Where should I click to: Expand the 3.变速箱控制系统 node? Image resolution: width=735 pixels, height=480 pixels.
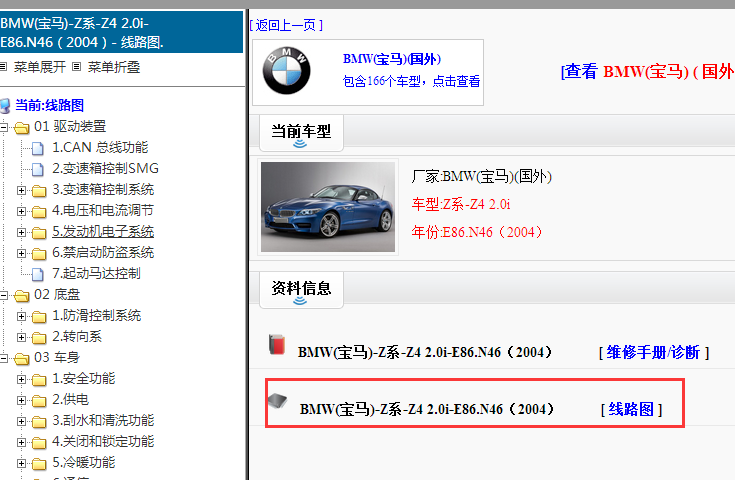click(x=22, y=190)
